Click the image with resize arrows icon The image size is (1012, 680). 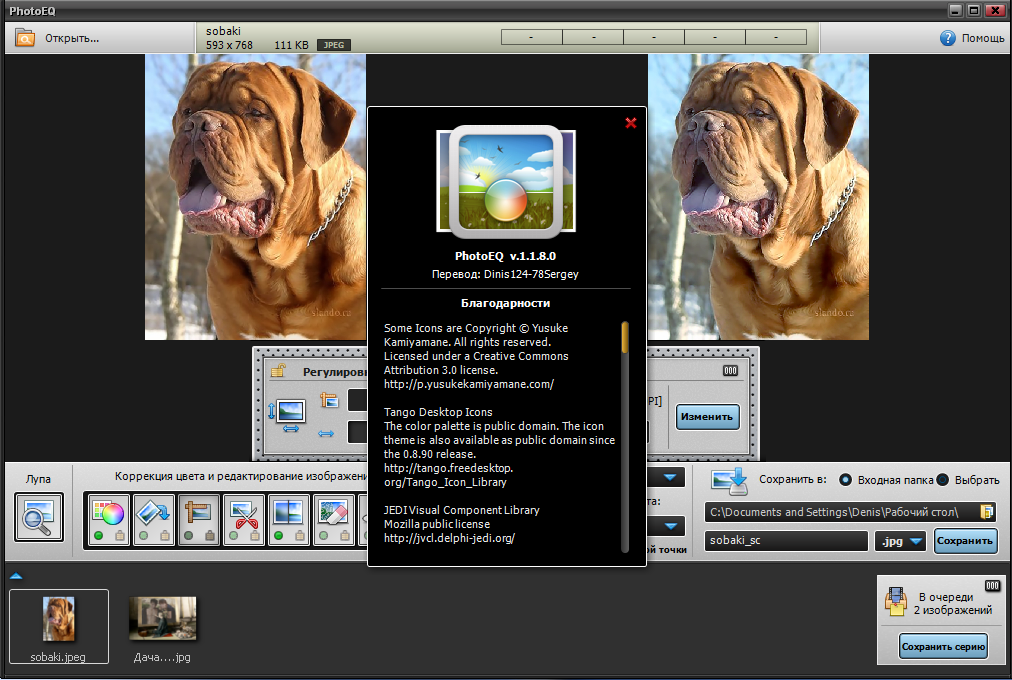tap(287, 415)
